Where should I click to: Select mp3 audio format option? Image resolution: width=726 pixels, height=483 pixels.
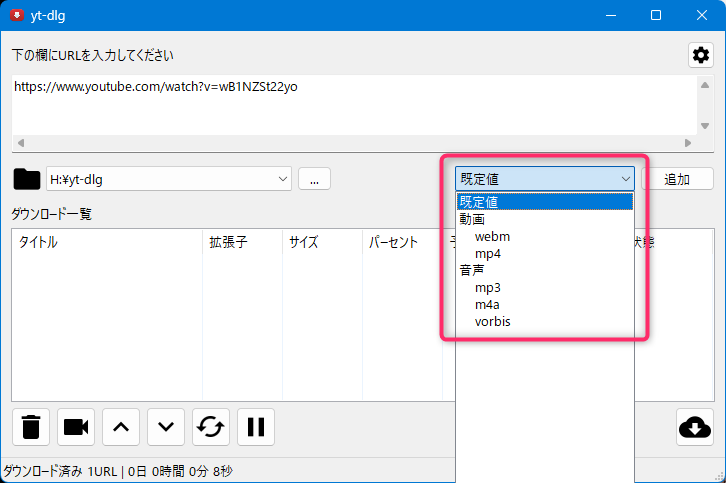click(488, 288)
